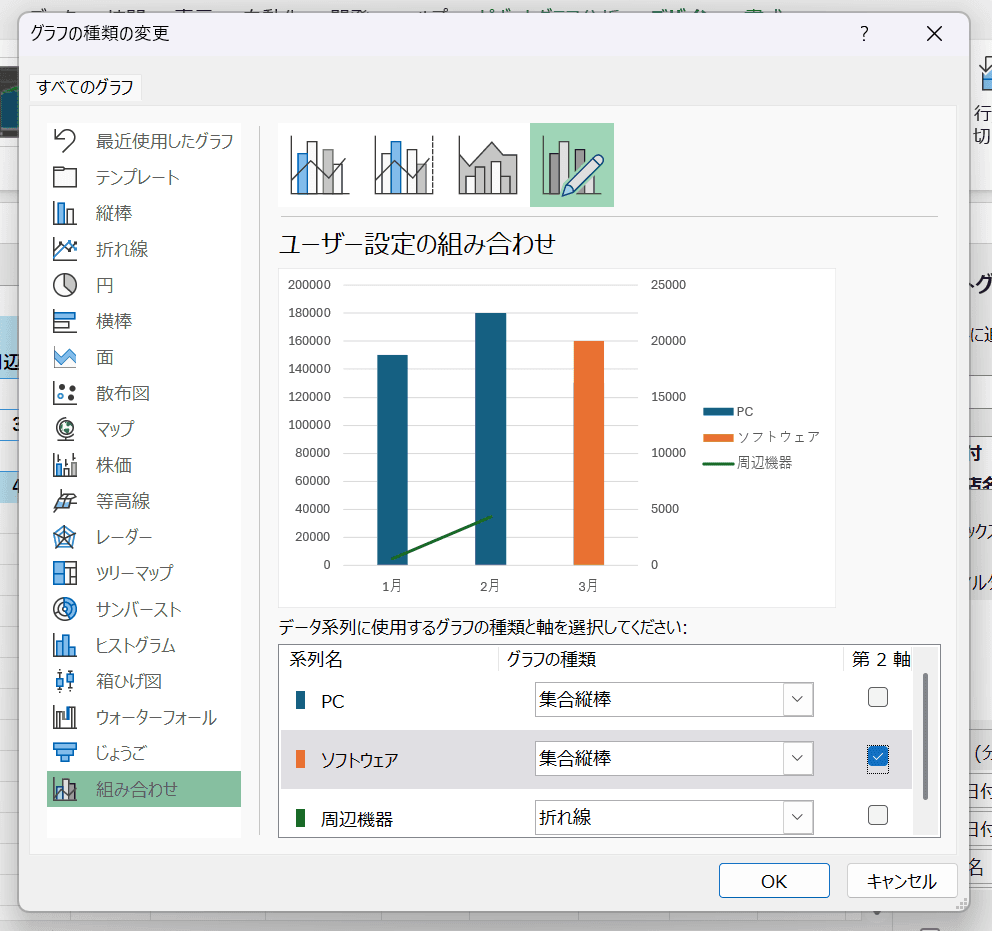Click the help question mark icon
The image size is (992, 931).
point(864,34)
